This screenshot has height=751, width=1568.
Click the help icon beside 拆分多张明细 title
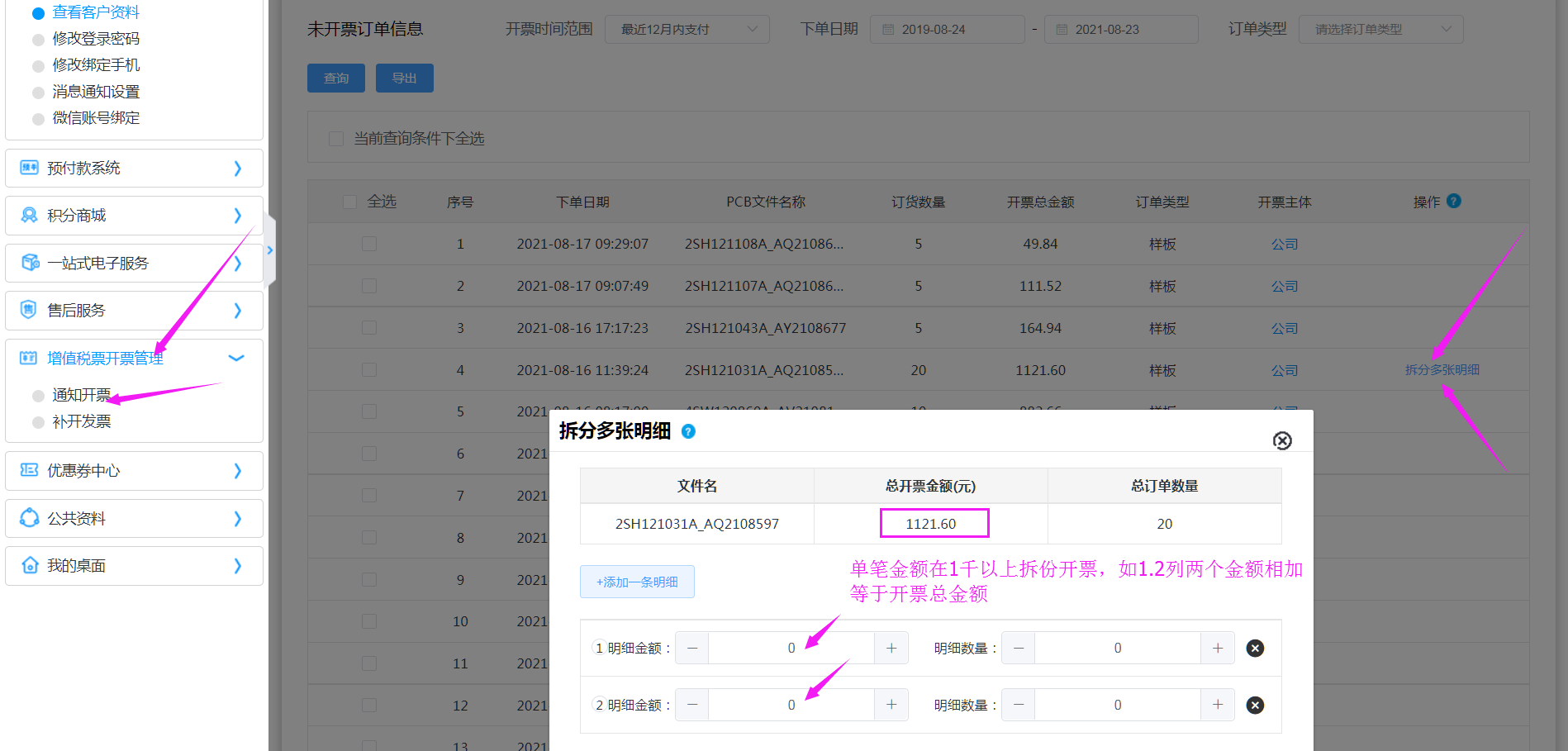tap(688, 431)
